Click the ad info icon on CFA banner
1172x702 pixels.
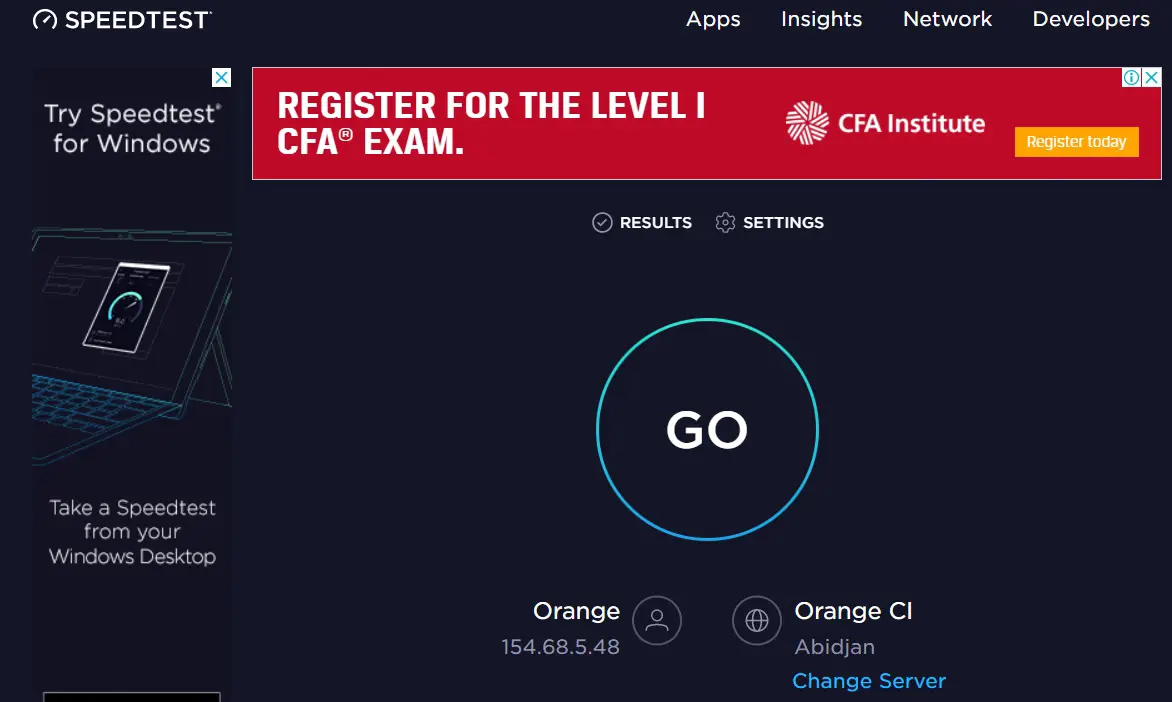pyautogui.click(x=1132, y=77)
